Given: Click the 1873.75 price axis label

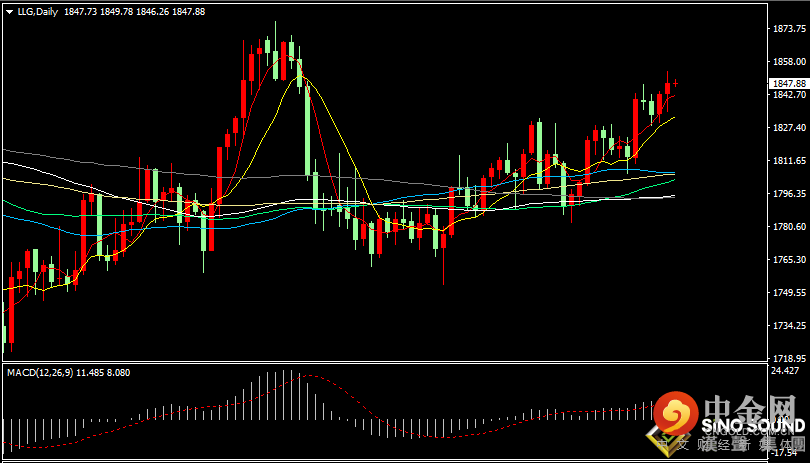Looking at the screenshot, I should 791,29.
